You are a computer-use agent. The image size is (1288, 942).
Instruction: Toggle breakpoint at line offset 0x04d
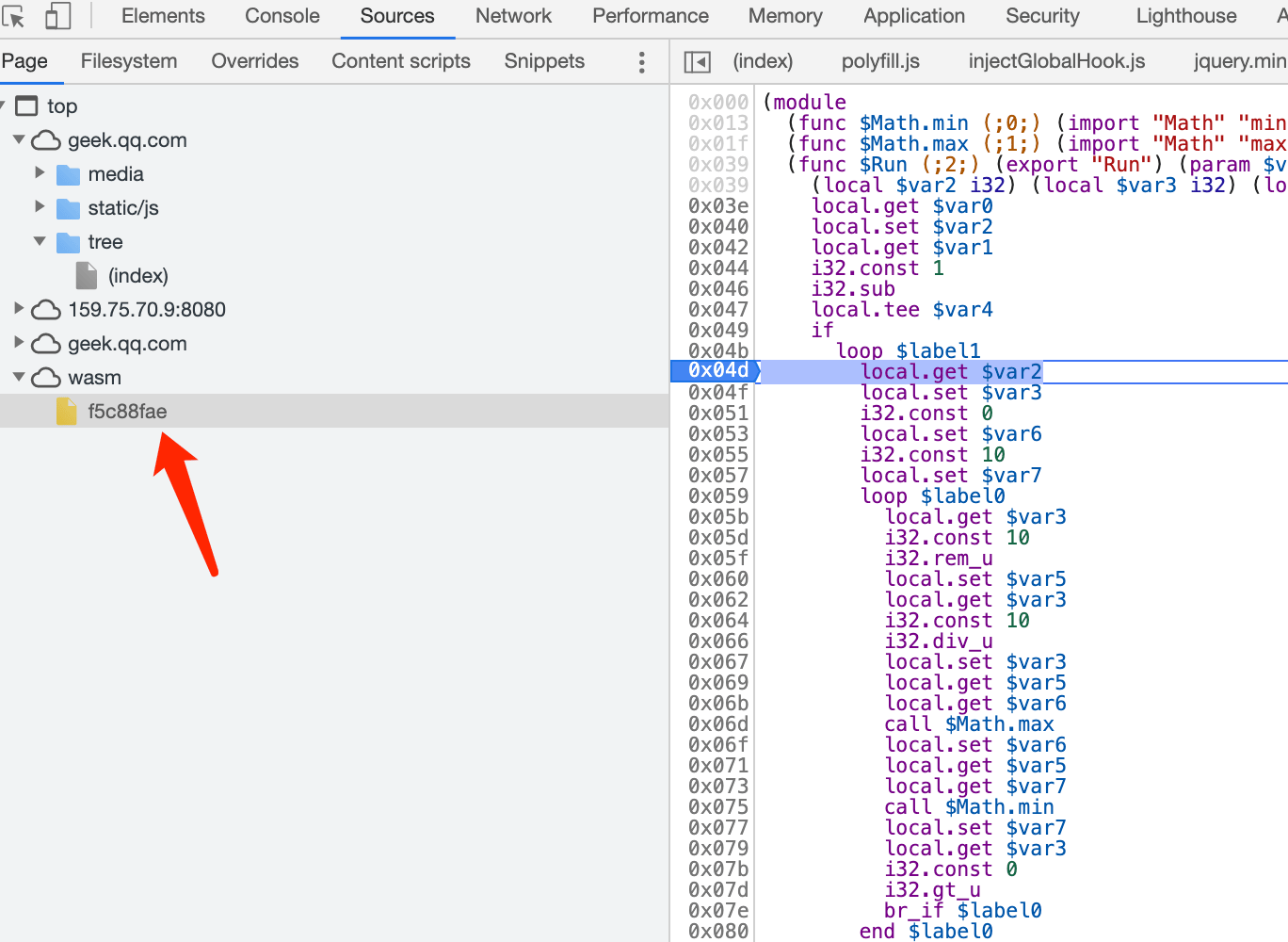point(717,371)
